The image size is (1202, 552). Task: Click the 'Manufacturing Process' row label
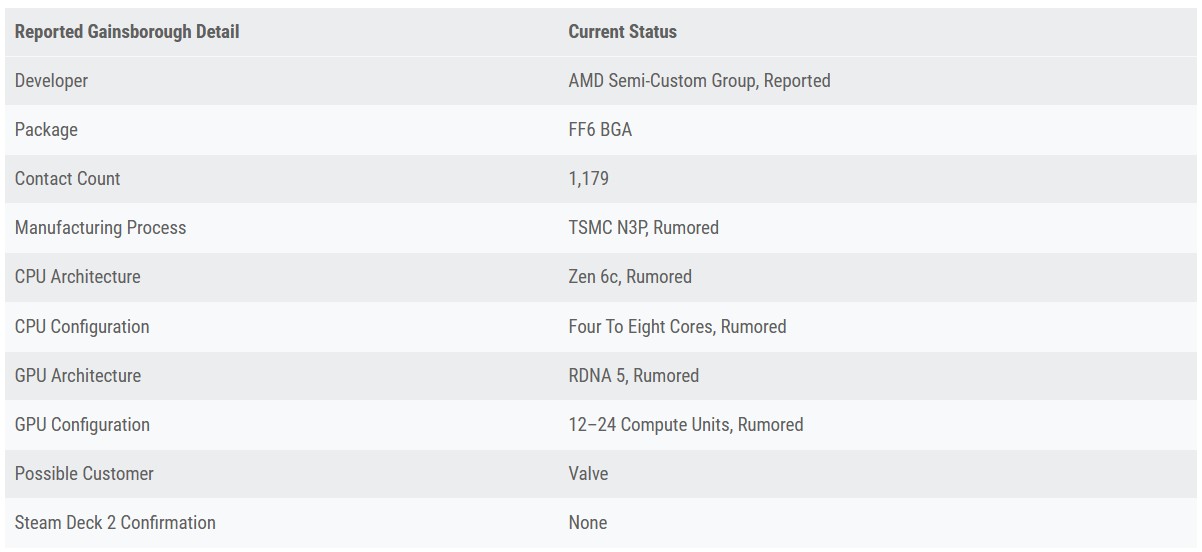pos(100,228)
